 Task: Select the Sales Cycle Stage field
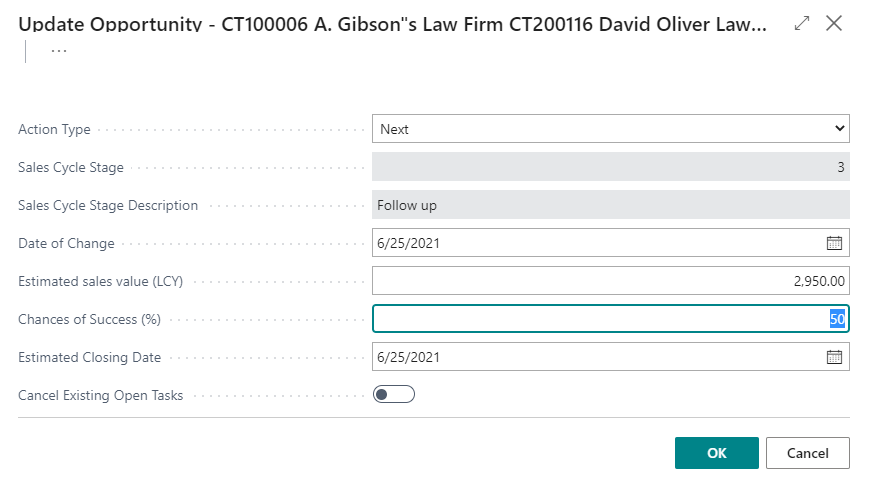(611, 167)
